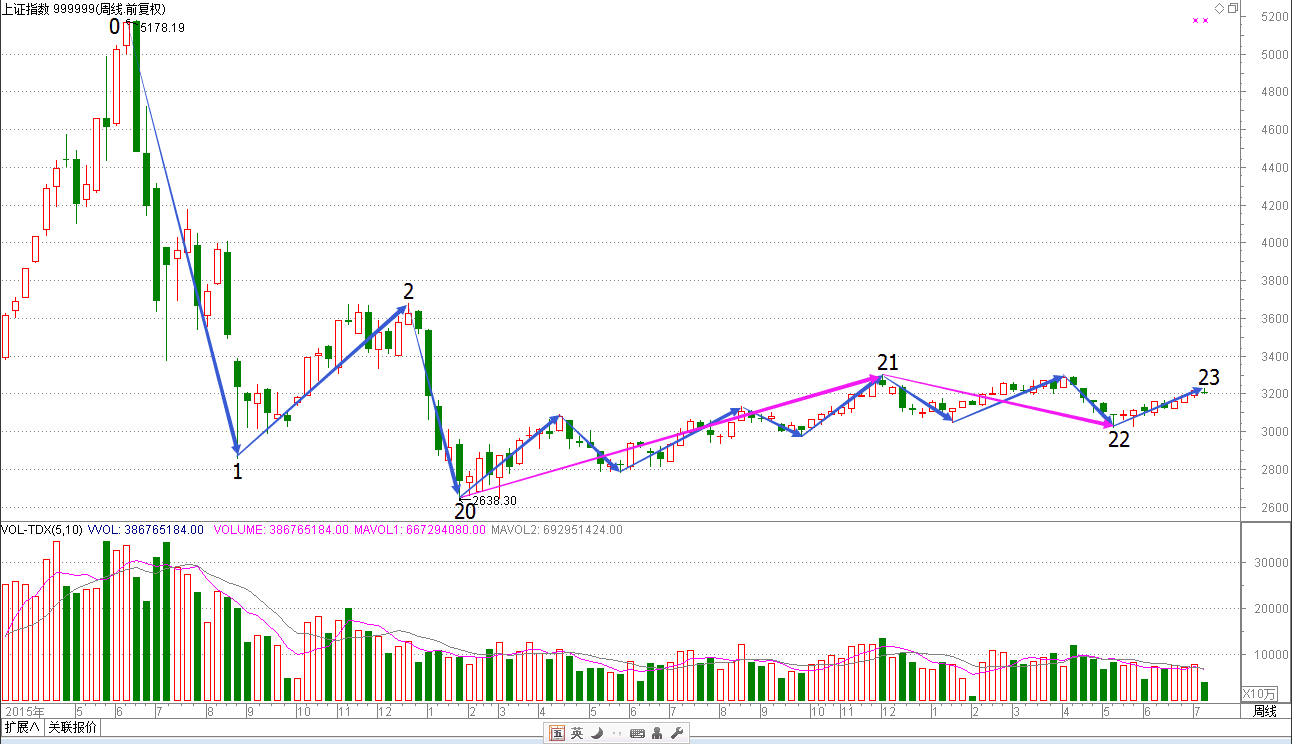Viewport: 1292px width, 744px height.
Task: Click the magenta VOLUME value label
Action: (281, 530)
